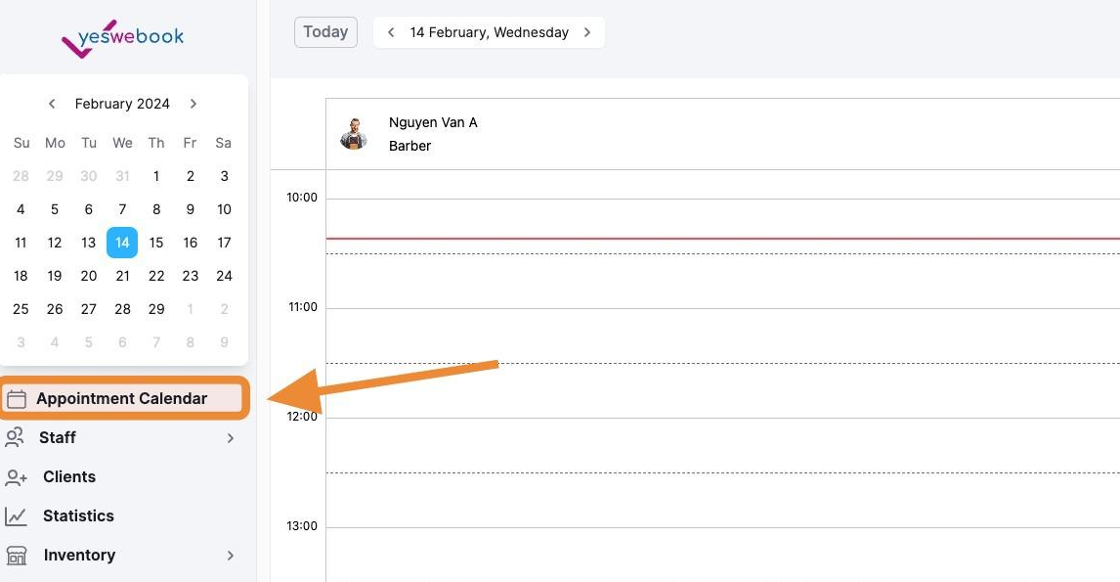Go to next month in mini calendar
The width and height of the screenshot is (1120, 582).
[x=193, y=104]
